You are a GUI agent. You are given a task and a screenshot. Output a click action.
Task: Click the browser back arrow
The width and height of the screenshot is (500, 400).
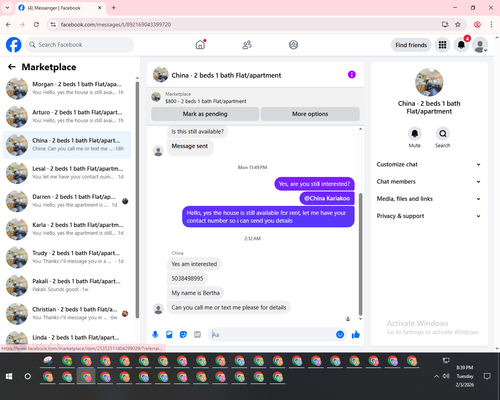coord(8,24)
